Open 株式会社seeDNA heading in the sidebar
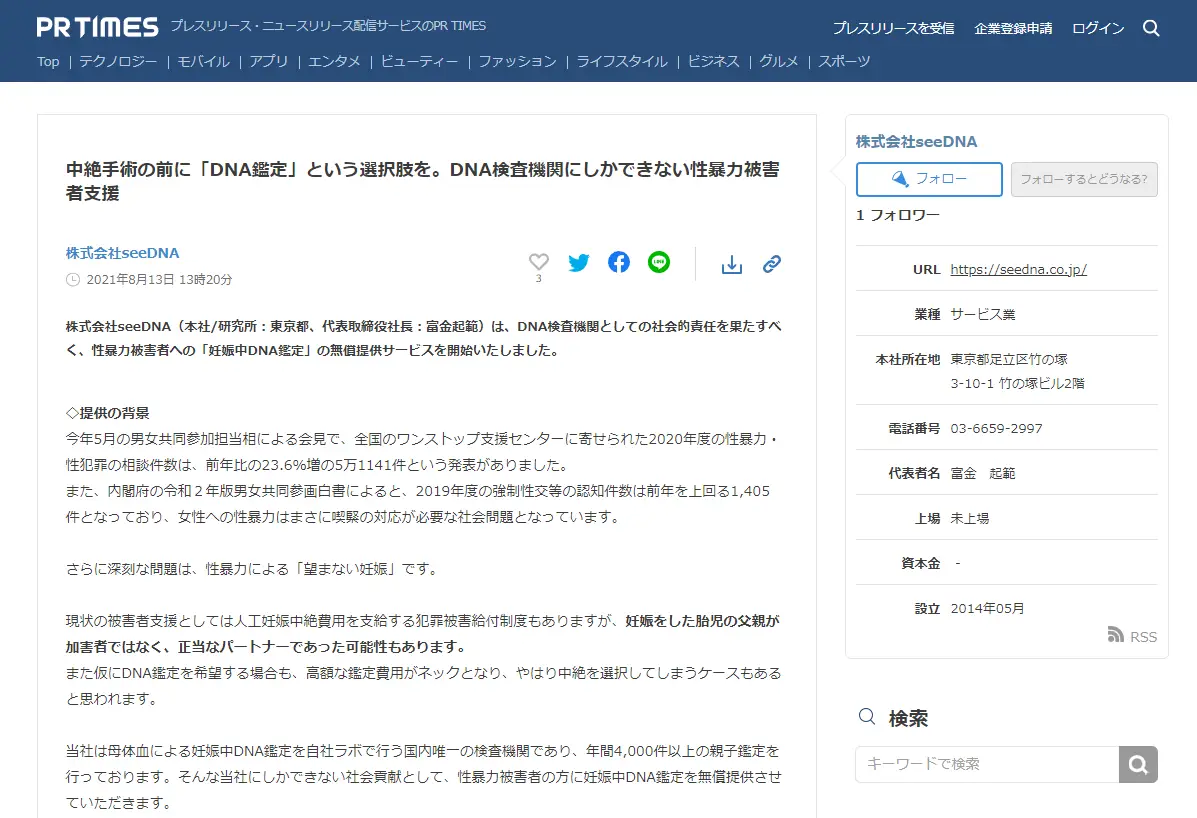This screenshot has height=818, width=1197. [x=916, y=141]
